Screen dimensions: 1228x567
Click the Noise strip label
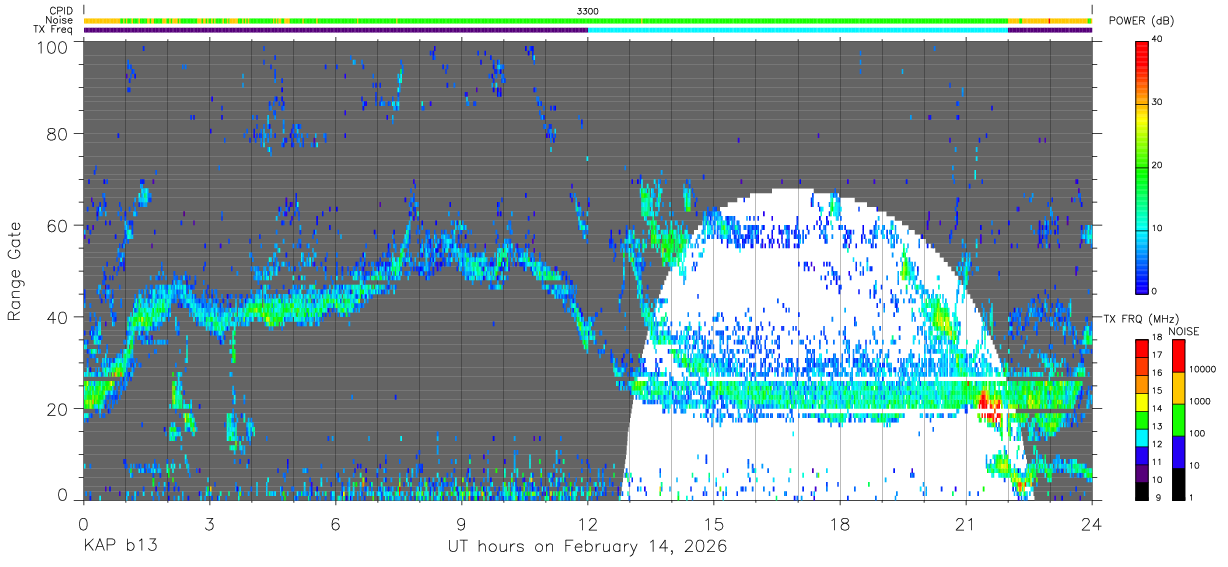59,20
